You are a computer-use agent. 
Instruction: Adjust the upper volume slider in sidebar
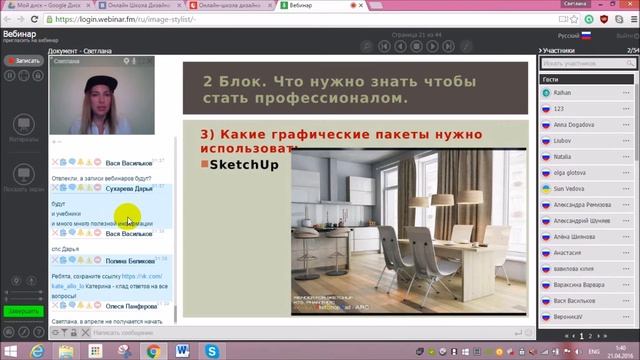coord(24,292)
